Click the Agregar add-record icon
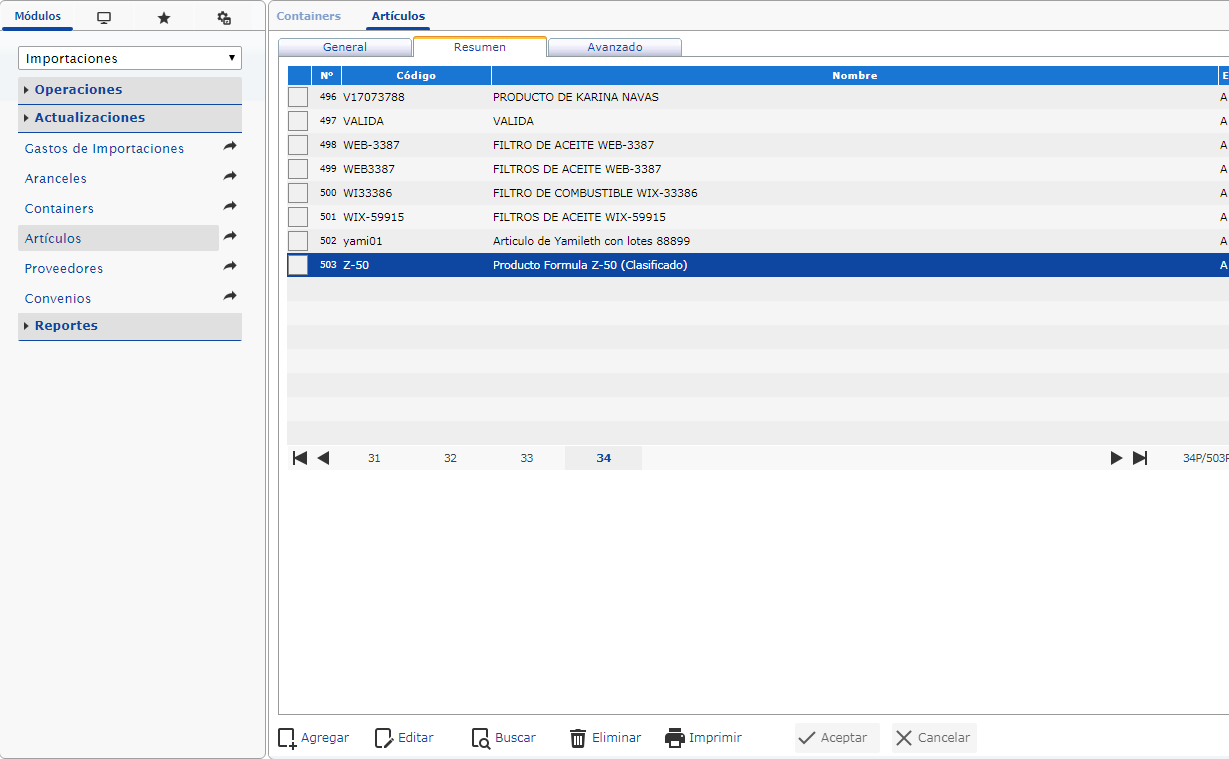The width and height of the screenshot is (1229, 759). pyautogui.click(x=287, y=738)
